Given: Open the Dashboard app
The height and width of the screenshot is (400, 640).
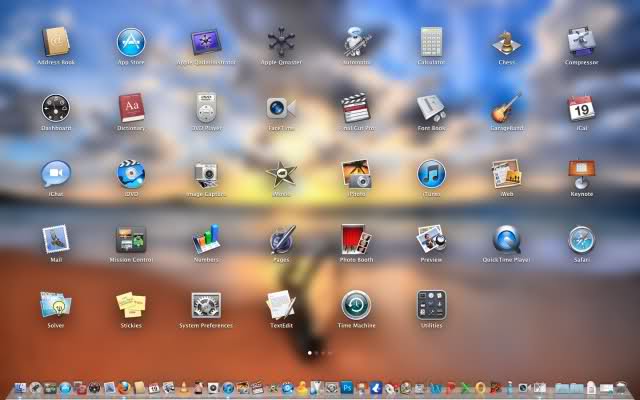Looking at the screenshot, I should click(56, 108).
